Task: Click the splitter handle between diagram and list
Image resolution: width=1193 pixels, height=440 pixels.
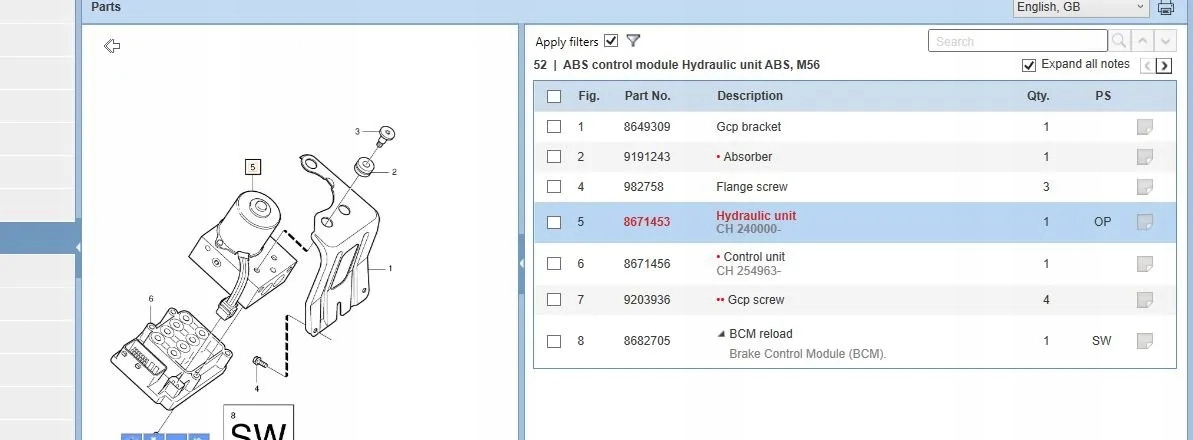Action: [x=521, y=263]
